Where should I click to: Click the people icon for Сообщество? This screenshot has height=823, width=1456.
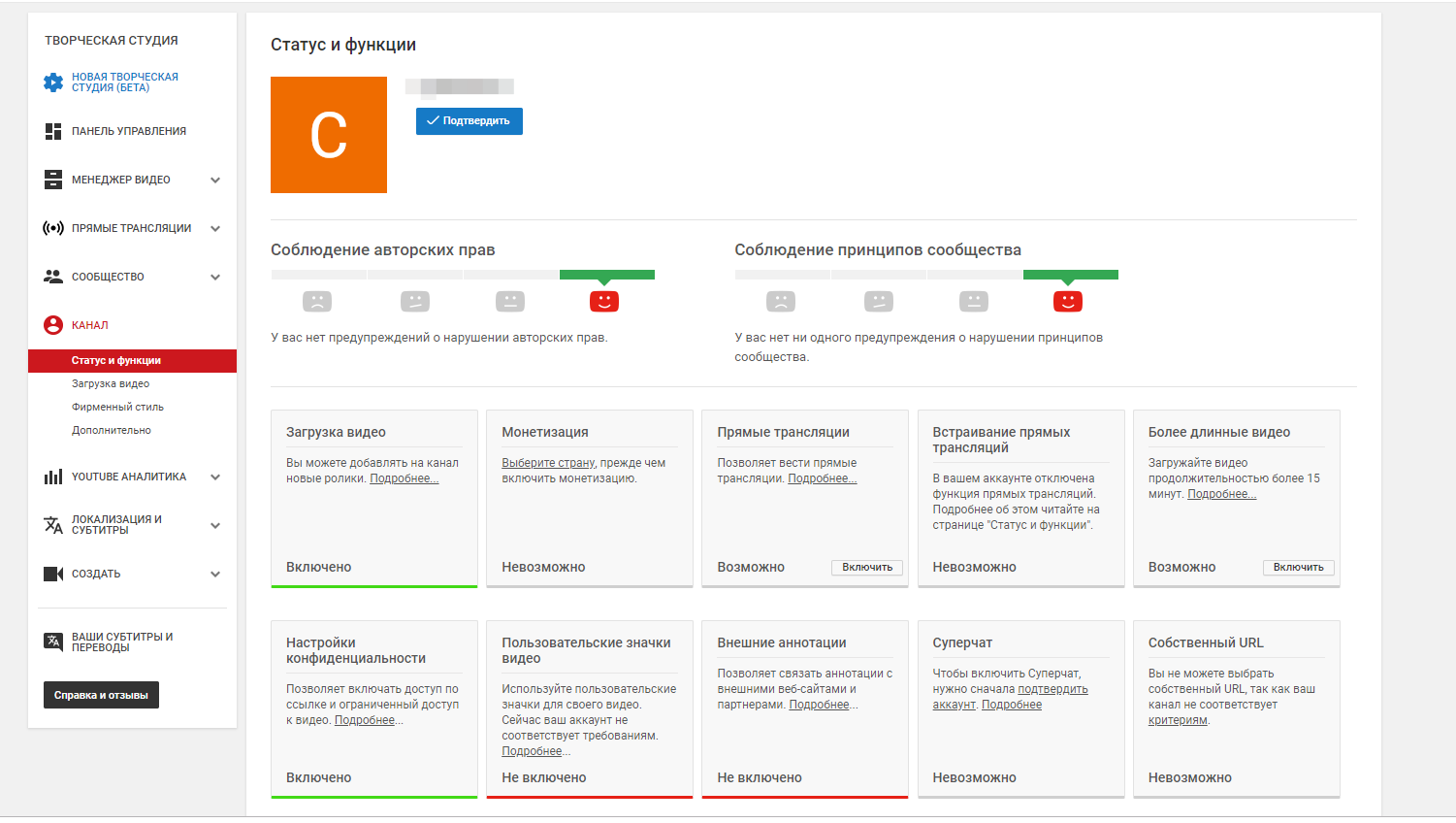(53, 277)
